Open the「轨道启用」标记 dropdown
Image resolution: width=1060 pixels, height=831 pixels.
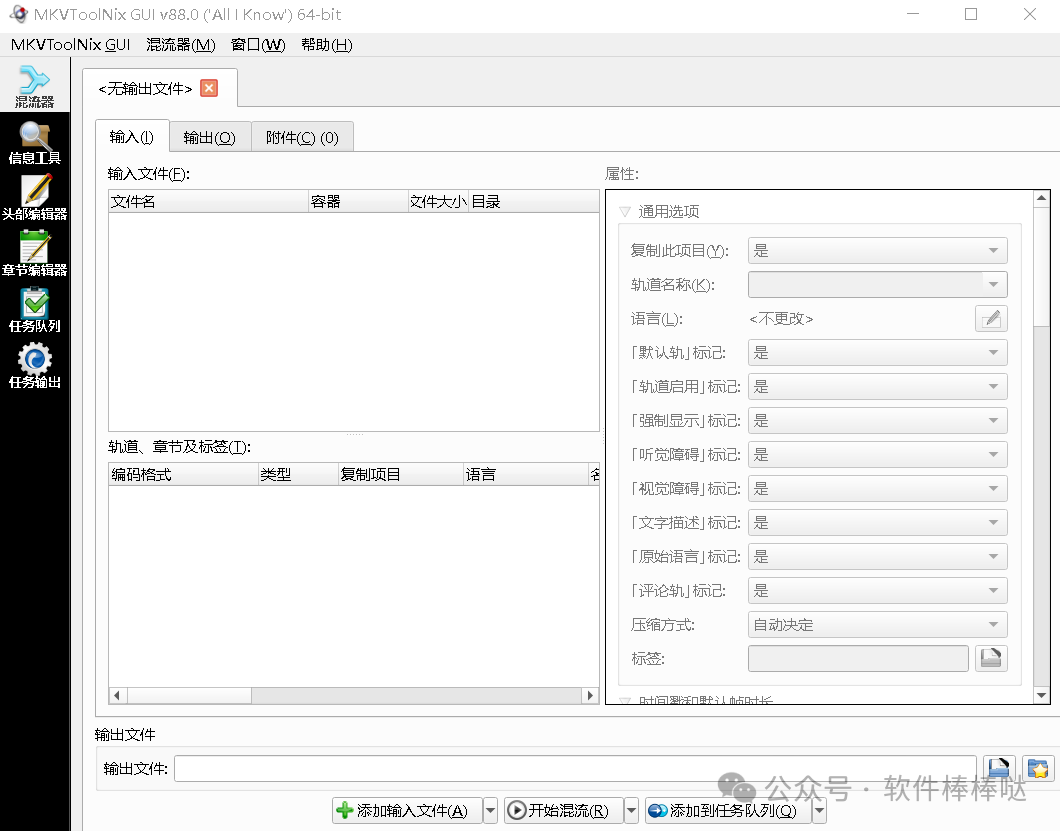click(877, 387)
